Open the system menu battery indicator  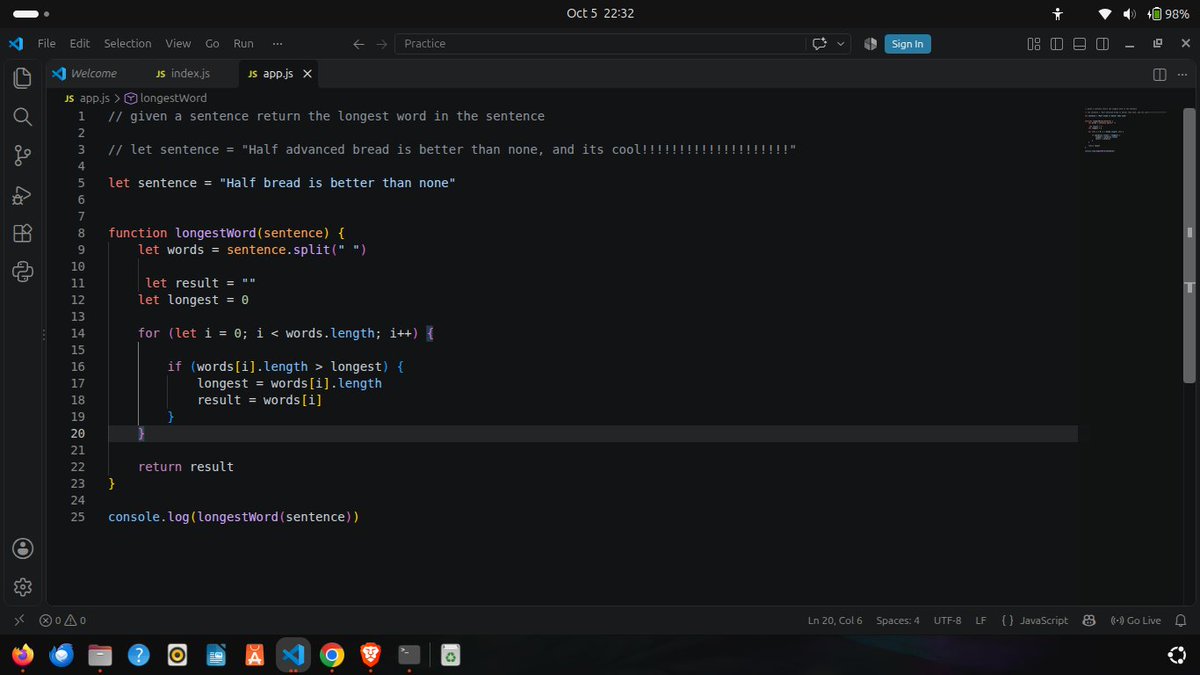click(x=1169, y=14)
